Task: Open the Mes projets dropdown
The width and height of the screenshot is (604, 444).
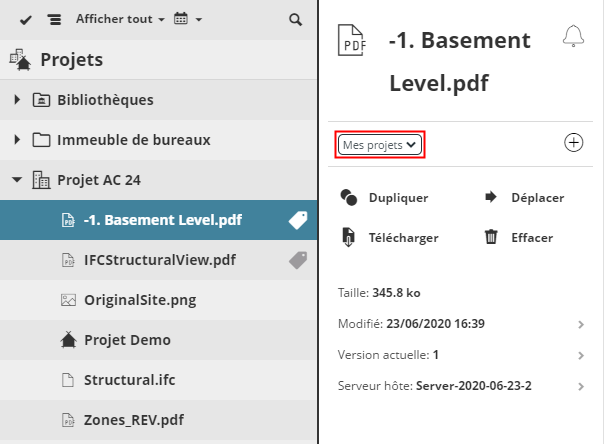Action: pyautogui.click(x=380, y=144)
